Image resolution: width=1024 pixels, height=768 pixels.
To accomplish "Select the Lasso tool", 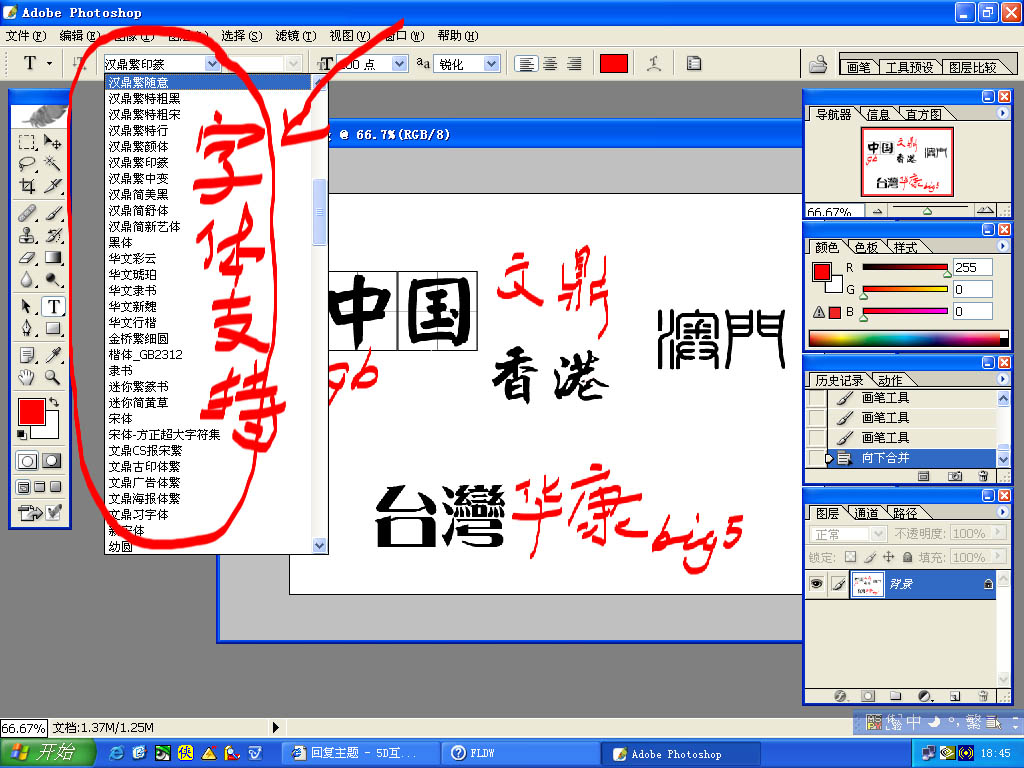I will tap(27, 163).
